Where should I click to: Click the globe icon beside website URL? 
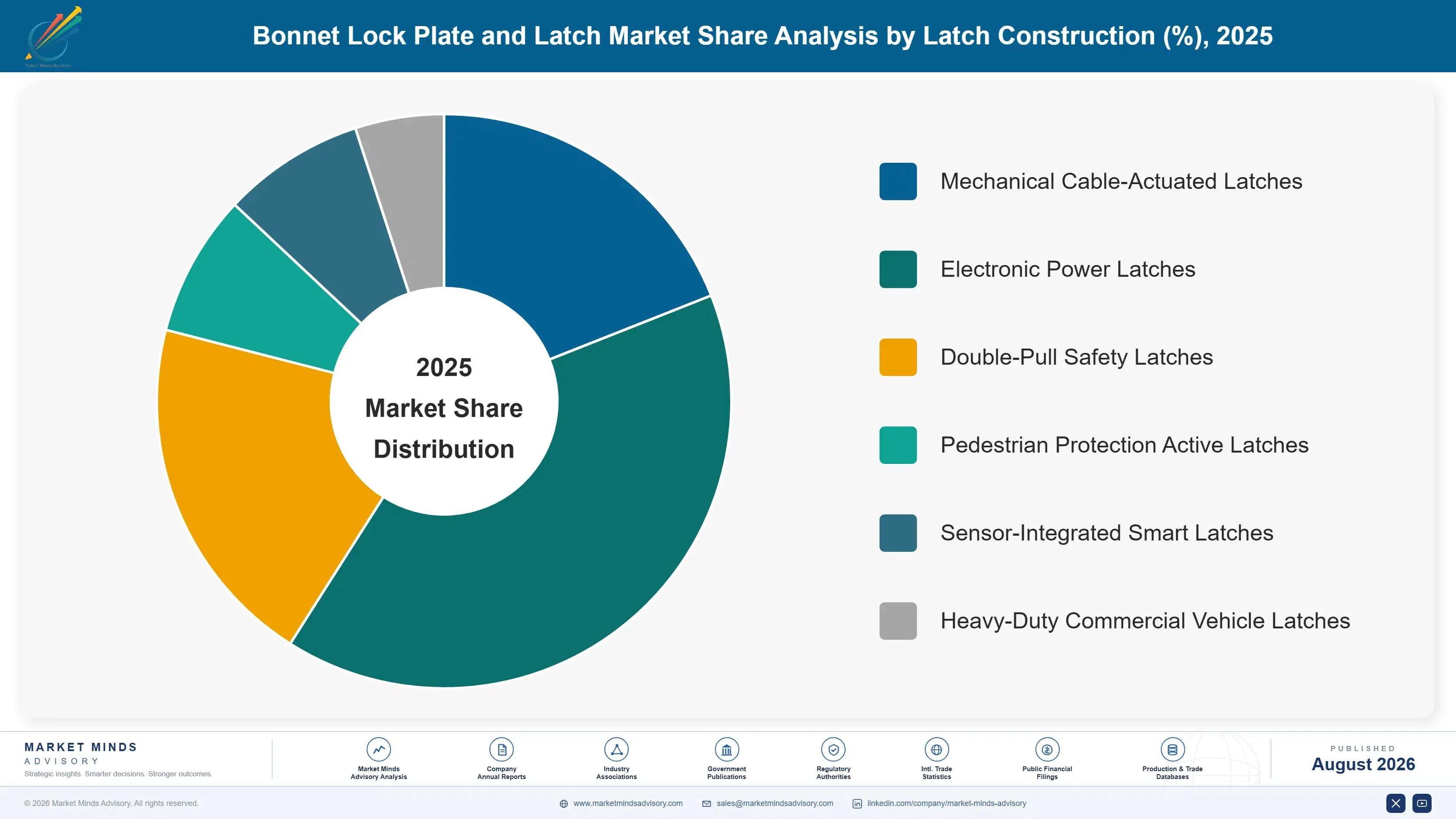click(x=563, y=804)
